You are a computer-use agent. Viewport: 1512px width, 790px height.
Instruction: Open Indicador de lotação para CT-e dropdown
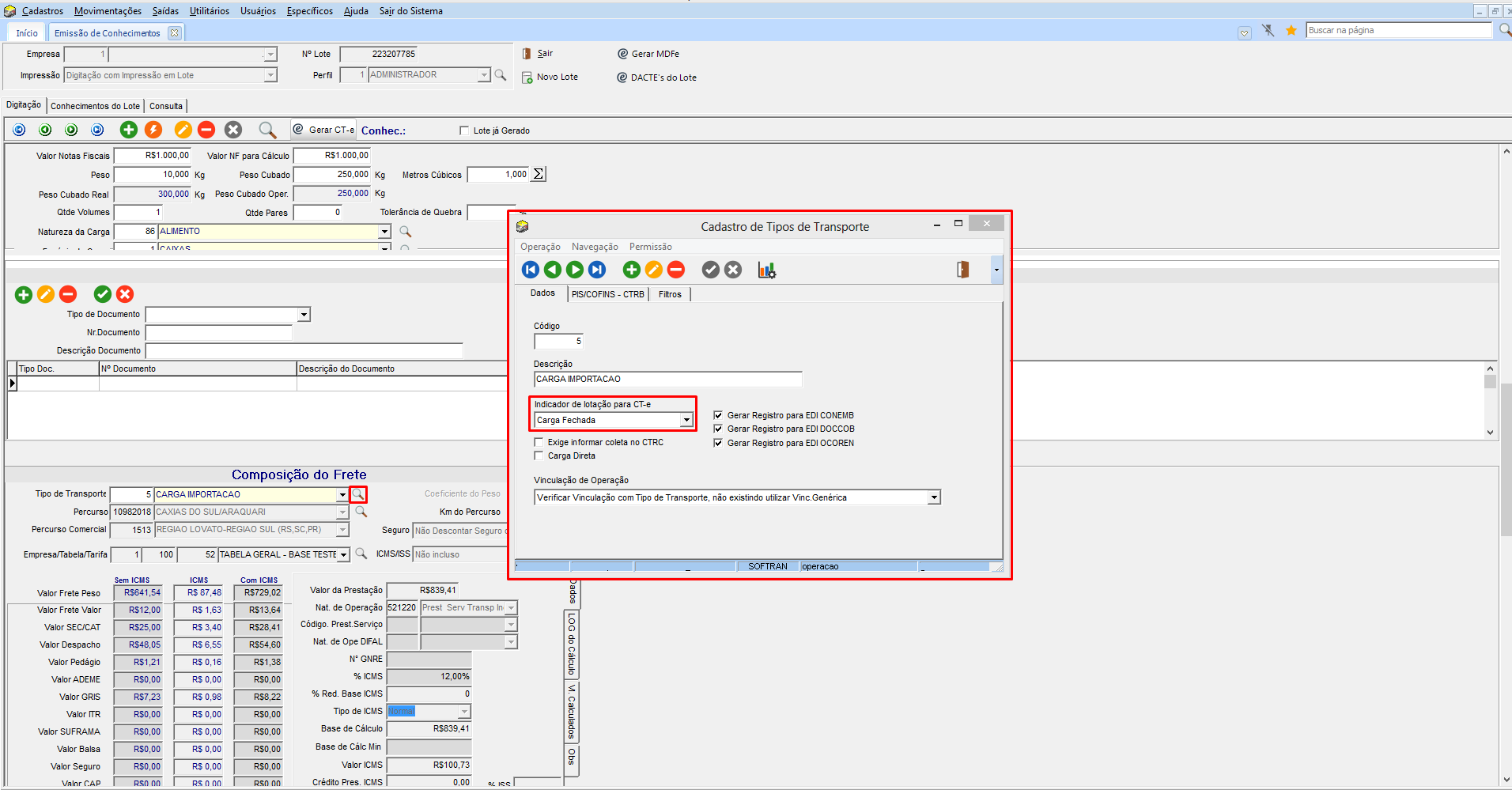pyautogui.click(x=686, y=421)
